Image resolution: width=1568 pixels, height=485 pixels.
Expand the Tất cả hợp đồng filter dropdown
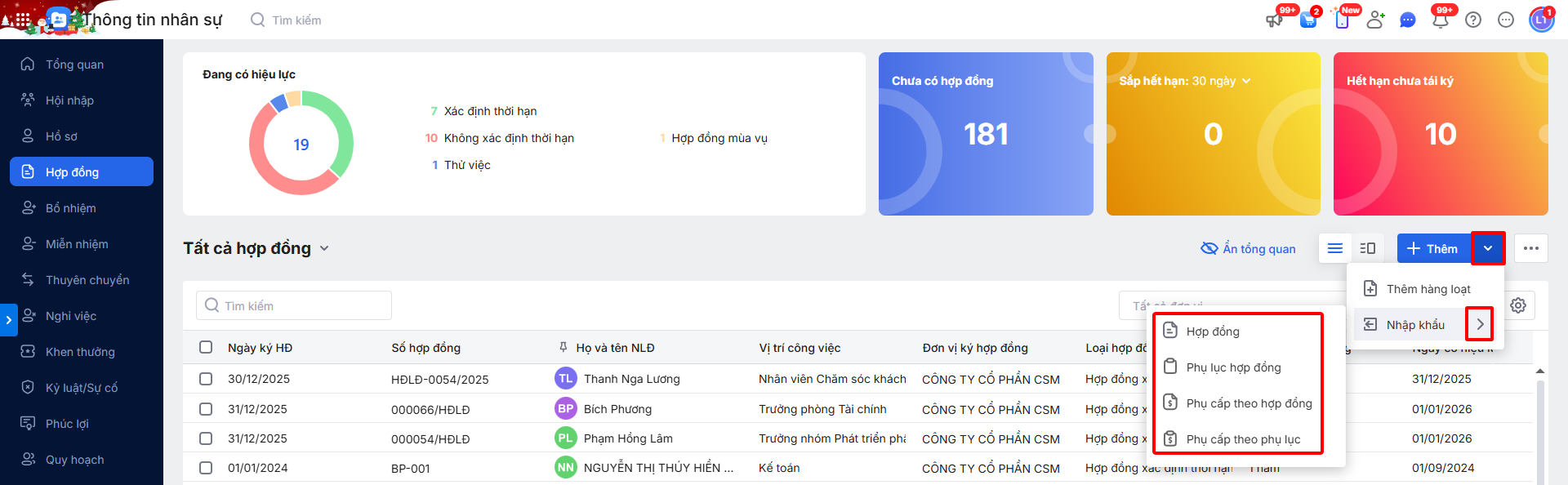point(324,248)
